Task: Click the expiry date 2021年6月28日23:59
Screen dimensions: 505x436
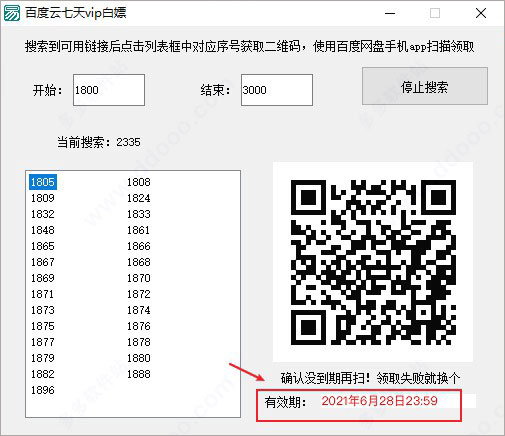Action: [379, 401]
